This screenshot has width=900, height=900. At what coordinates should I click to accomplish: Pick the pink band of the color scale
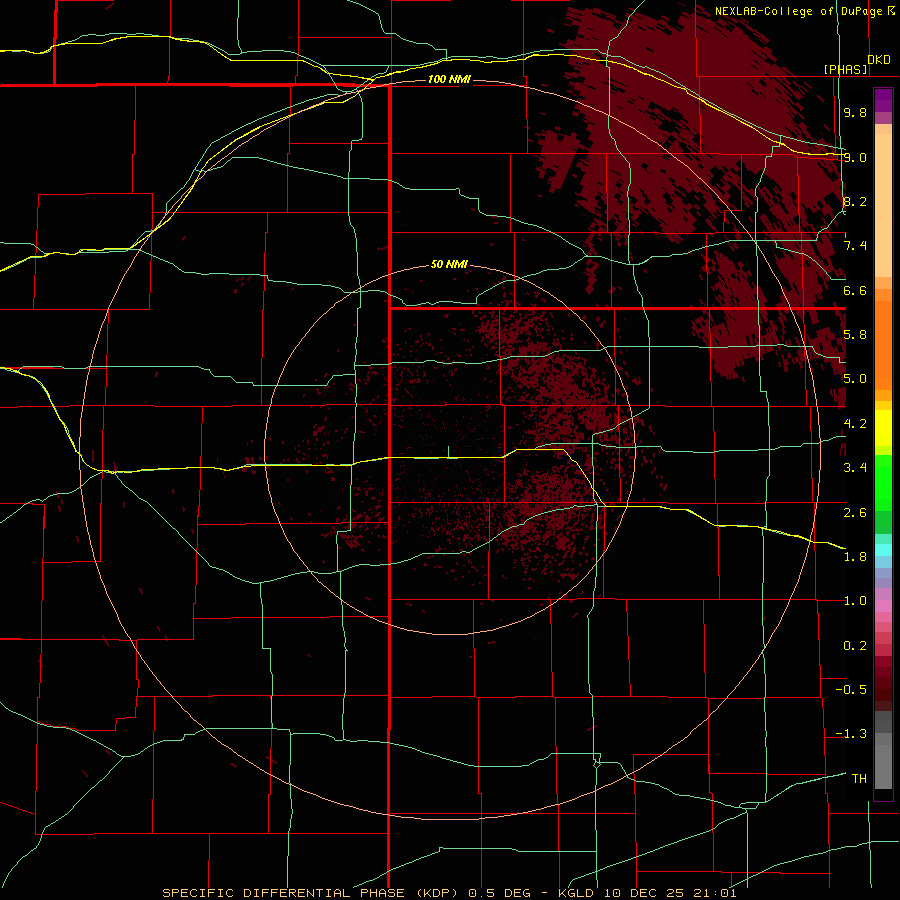pyautogui.click(x=883, y=606)
